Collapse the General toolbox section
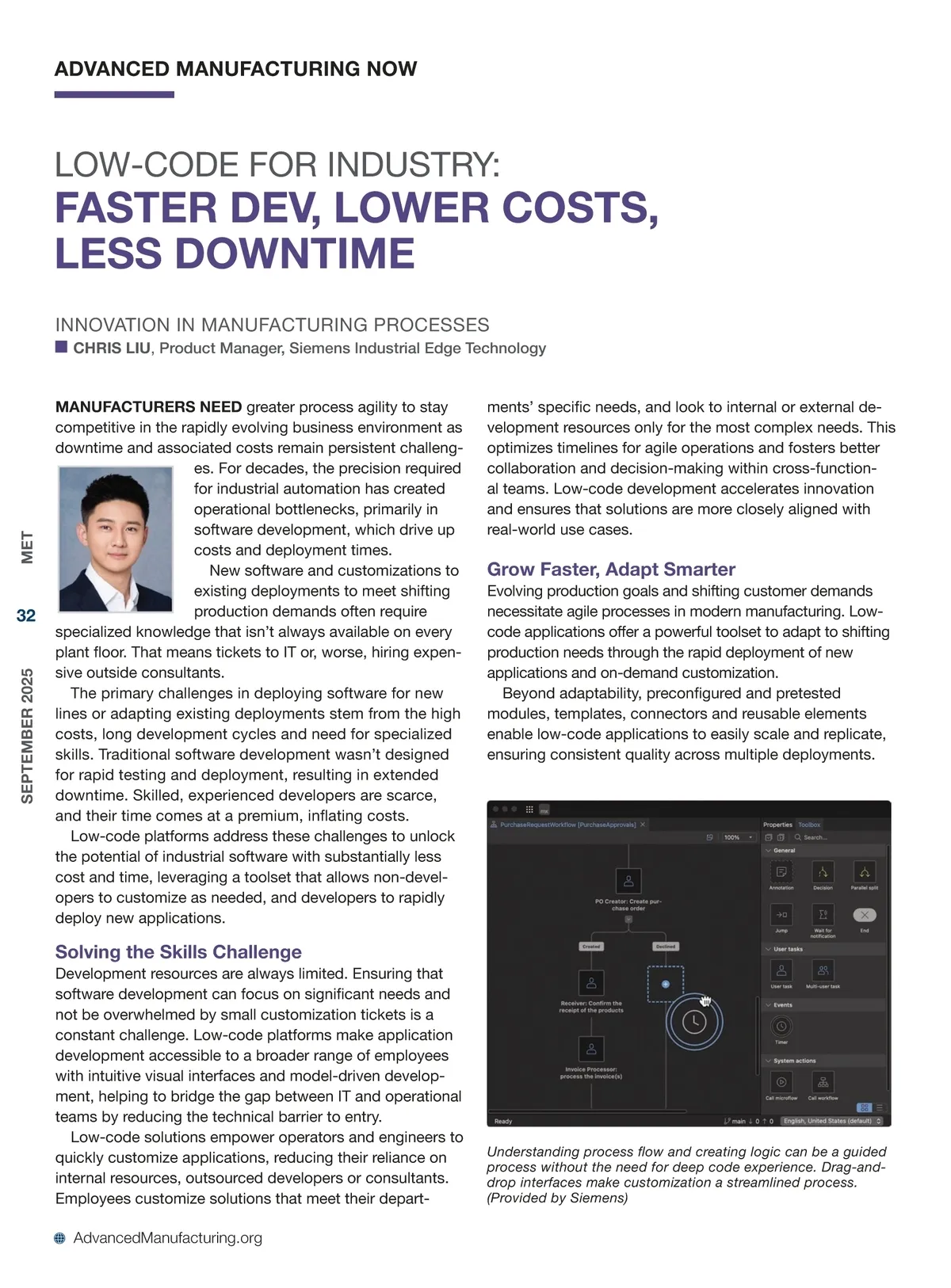This screenshot has height=1288, width=951. pyautogui.click(x=768, y=850)
